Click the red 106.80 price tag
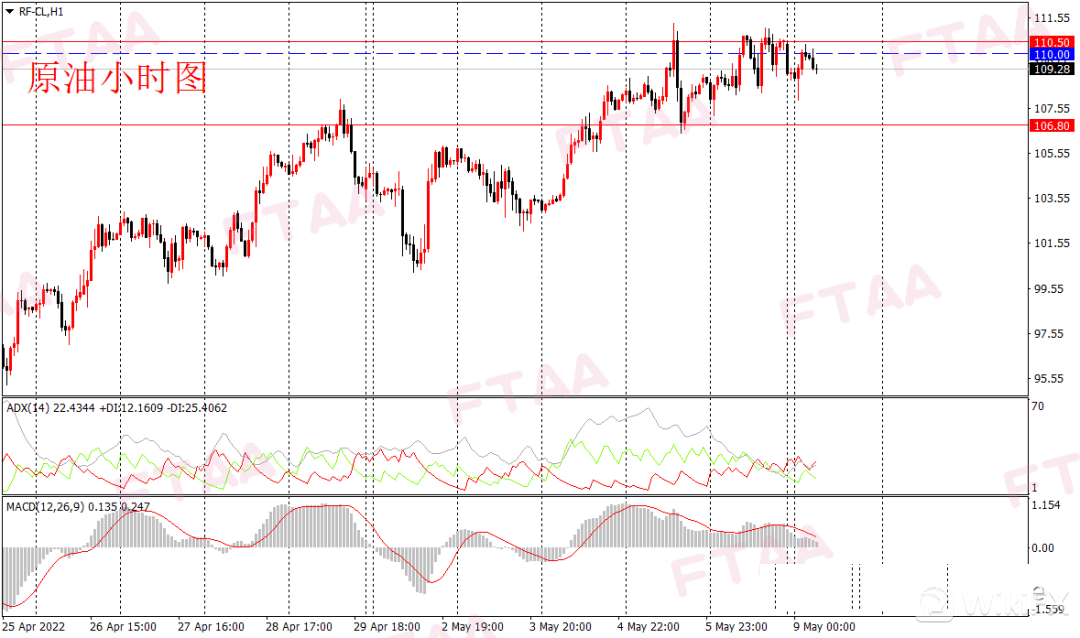The image size is (1080, 638). tap(1052, 126)
